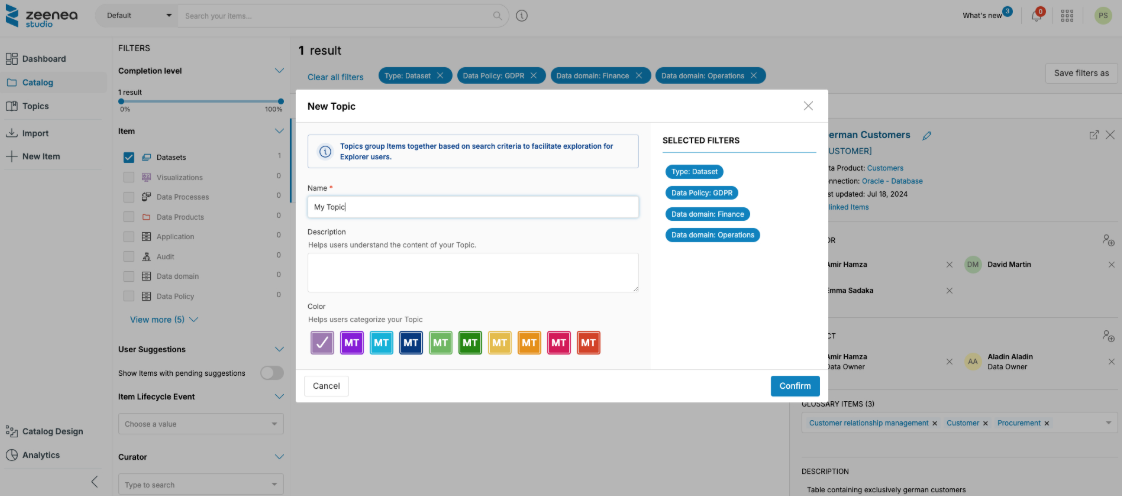This screenshot has width=1122, height=496.
Task: Collapse the left sidebar arrow
Action: (95, 481)
